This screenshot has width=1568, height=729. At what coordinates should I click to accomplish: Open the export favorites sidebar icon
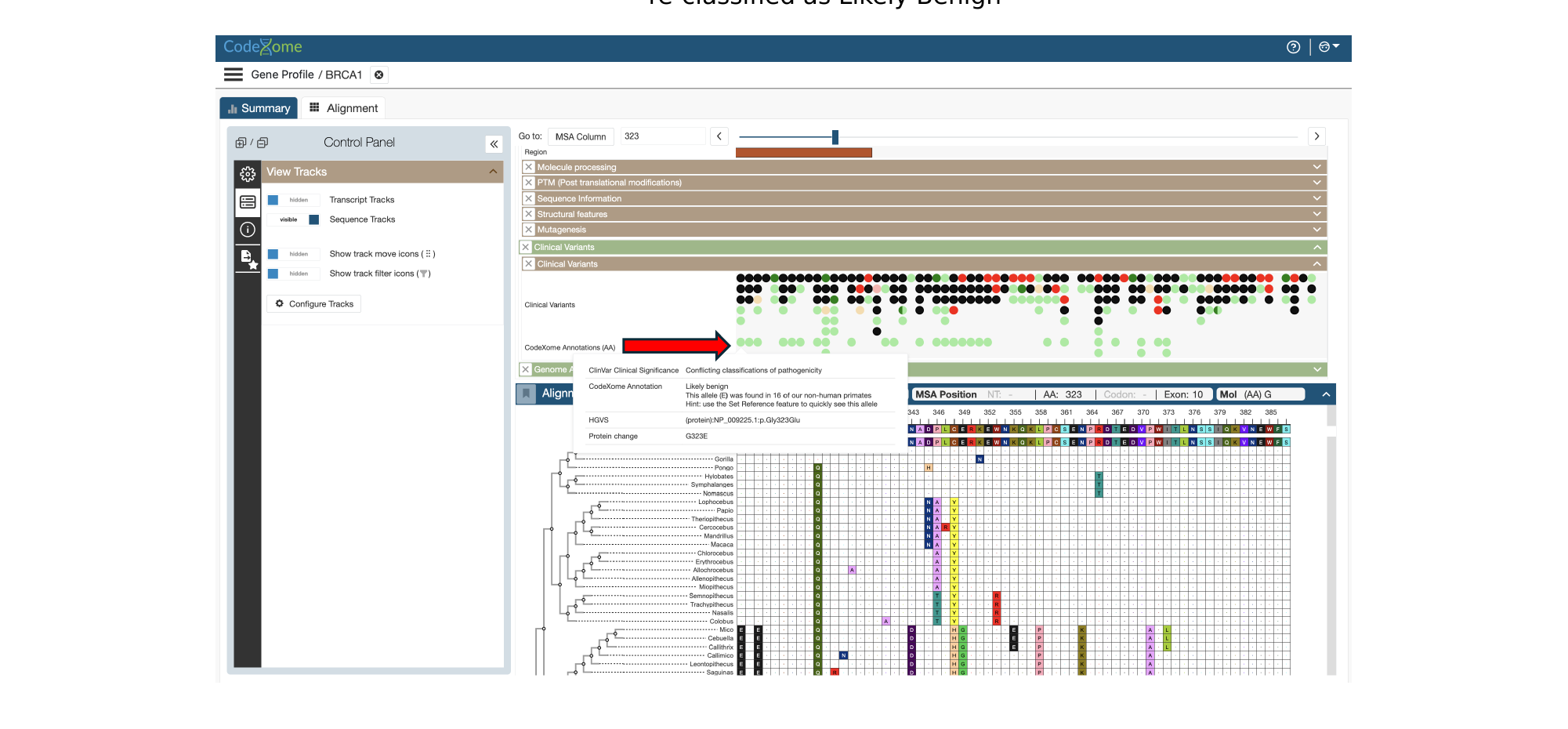point(248,259)
